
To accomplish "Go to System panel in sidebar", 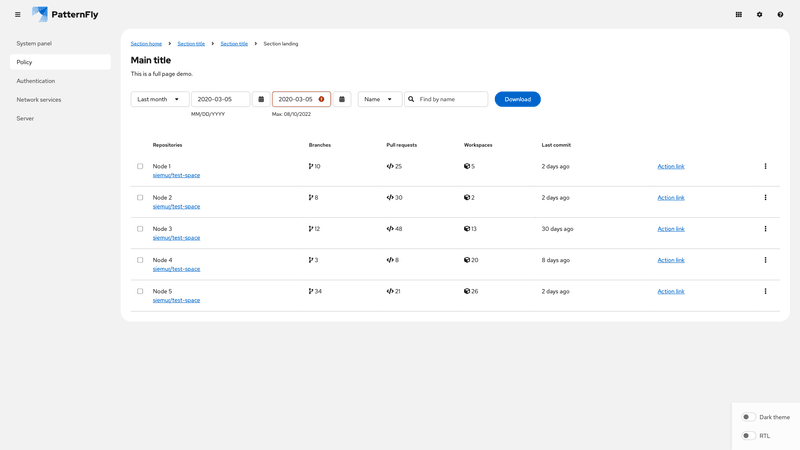I will (60, 43).
